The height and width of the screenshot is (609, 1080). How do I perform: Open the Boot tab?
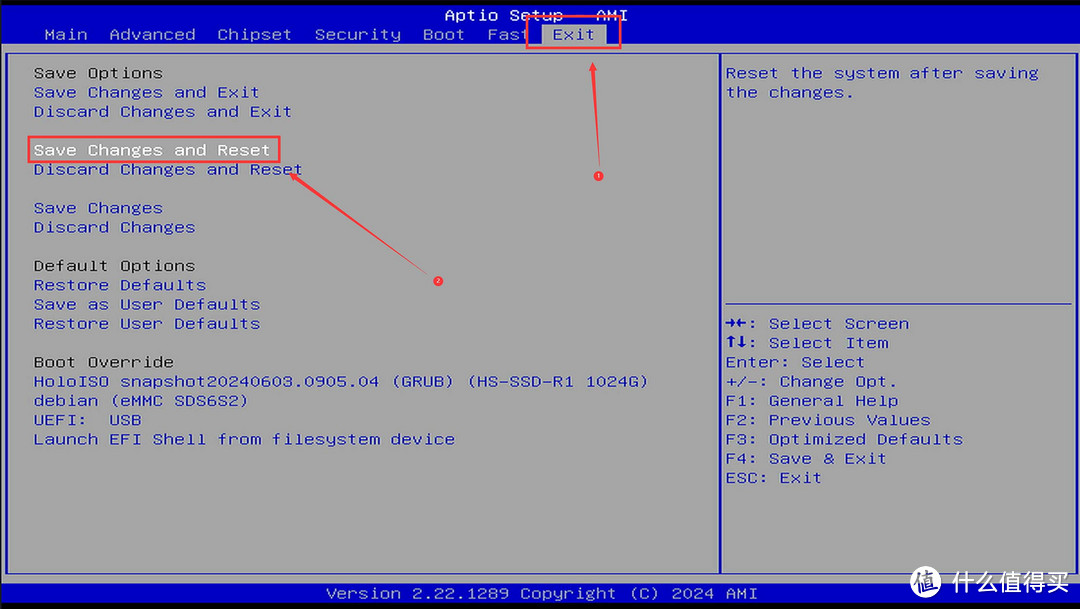click(444, 34)
